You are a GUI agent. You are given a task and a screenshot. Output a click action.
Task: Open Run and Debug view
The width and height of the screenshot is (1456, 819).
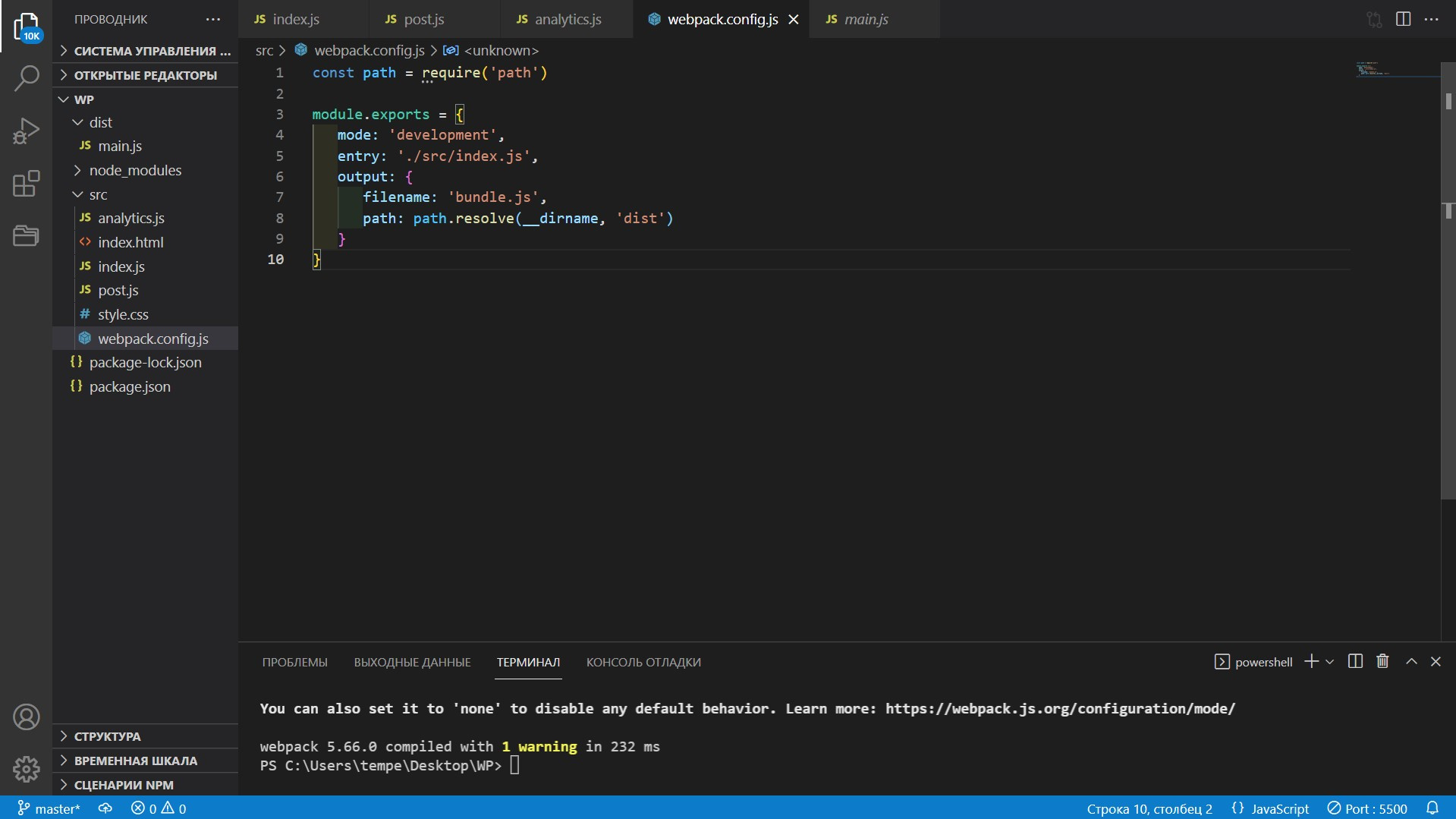pyautogui.click(x=27, y=131)
